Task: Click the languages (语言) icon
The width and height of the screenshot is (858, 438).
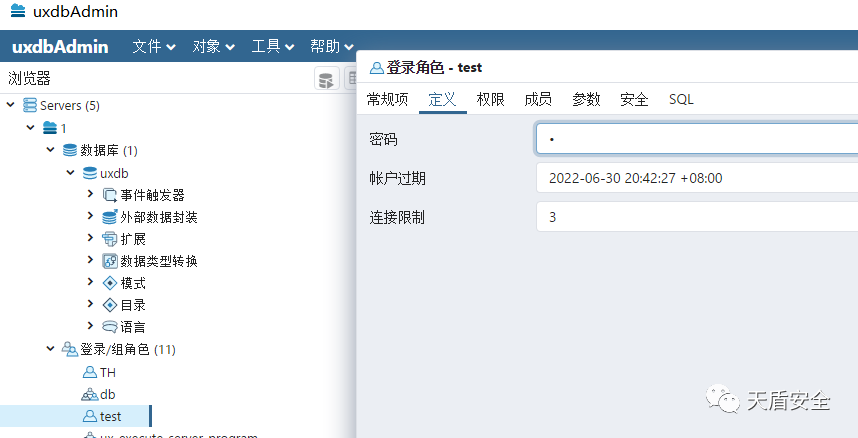Action: tap(110, 327)
